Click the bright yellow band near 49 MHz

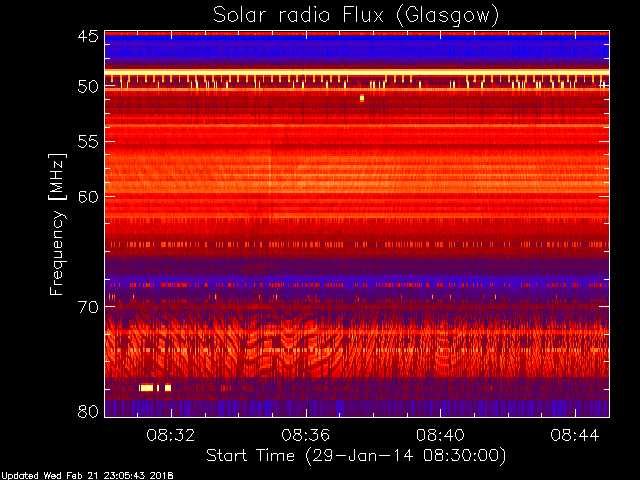357,72
